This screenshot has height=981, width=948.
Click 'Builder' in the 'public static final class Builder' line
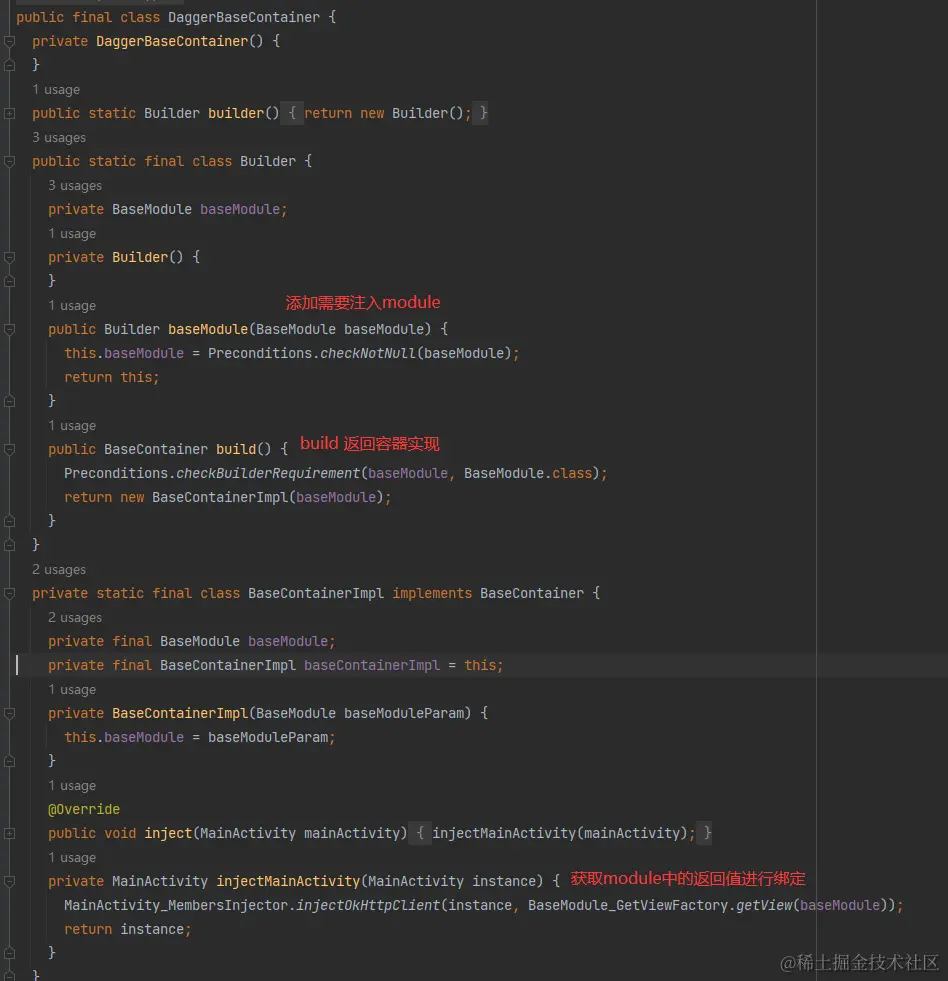[268, 161]
